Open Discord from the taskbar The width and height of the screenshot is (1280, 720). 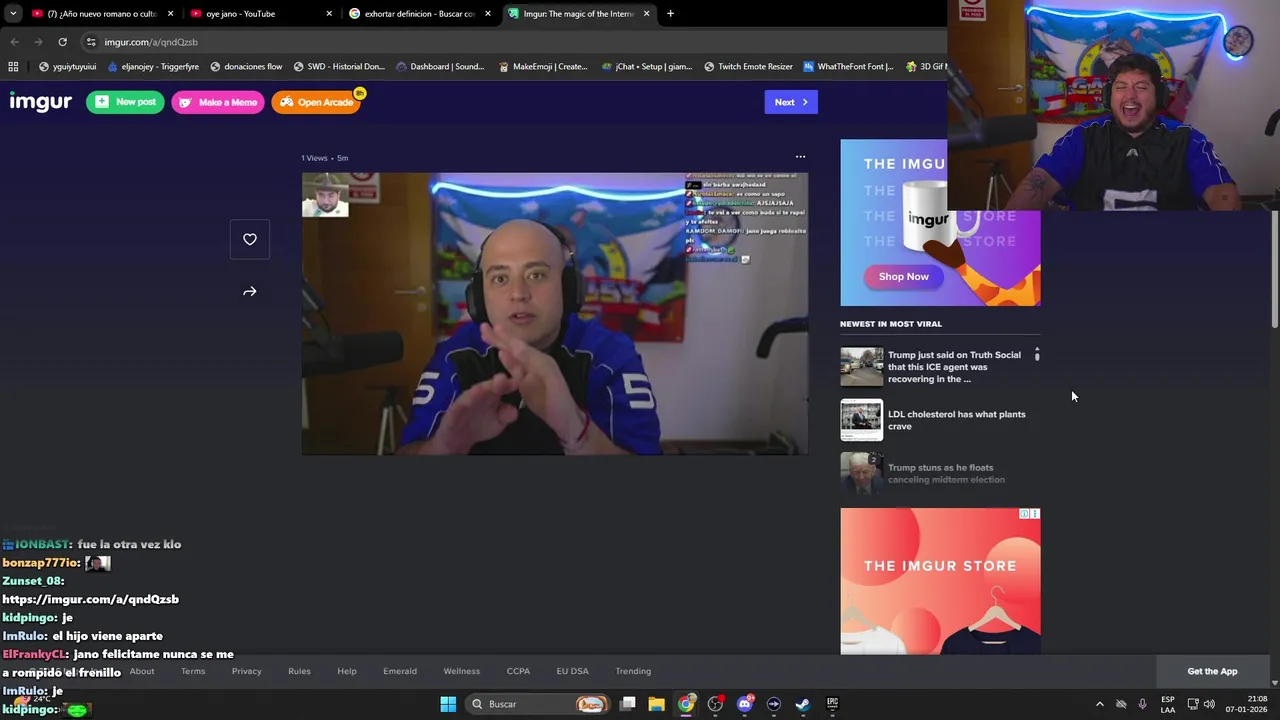(744, 704)
